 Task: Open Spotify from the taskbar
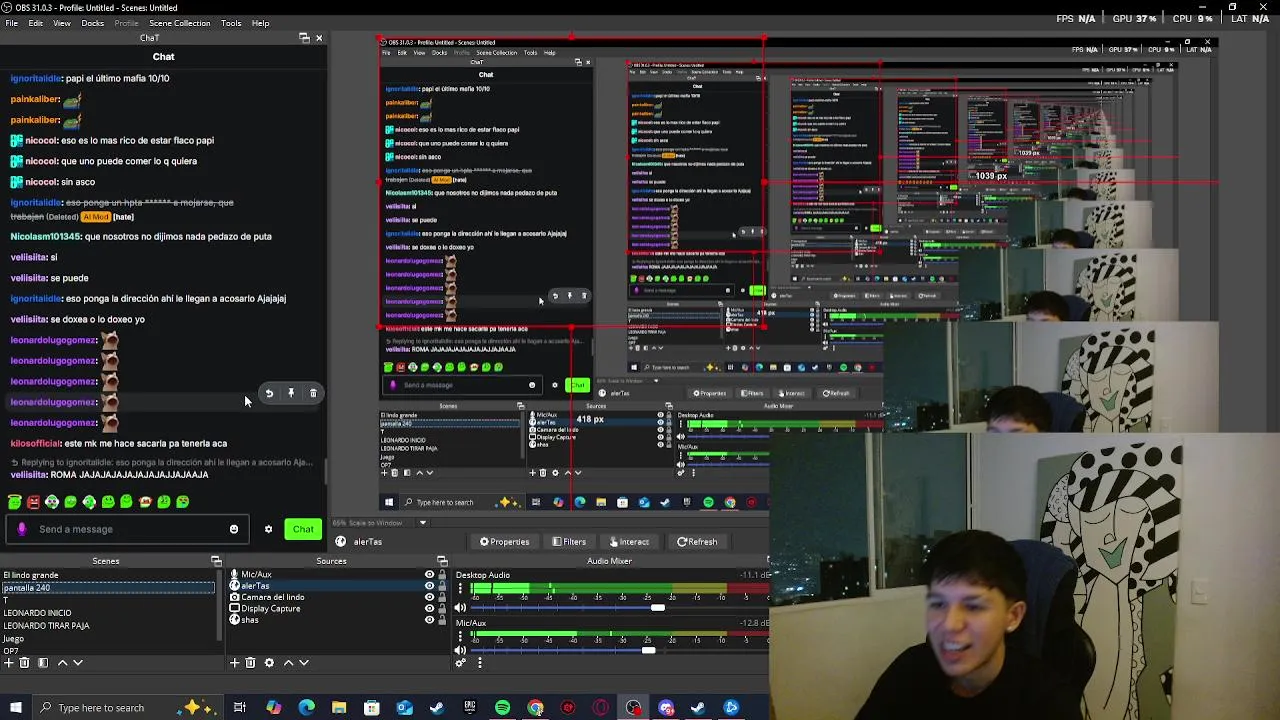pos(502,708)
